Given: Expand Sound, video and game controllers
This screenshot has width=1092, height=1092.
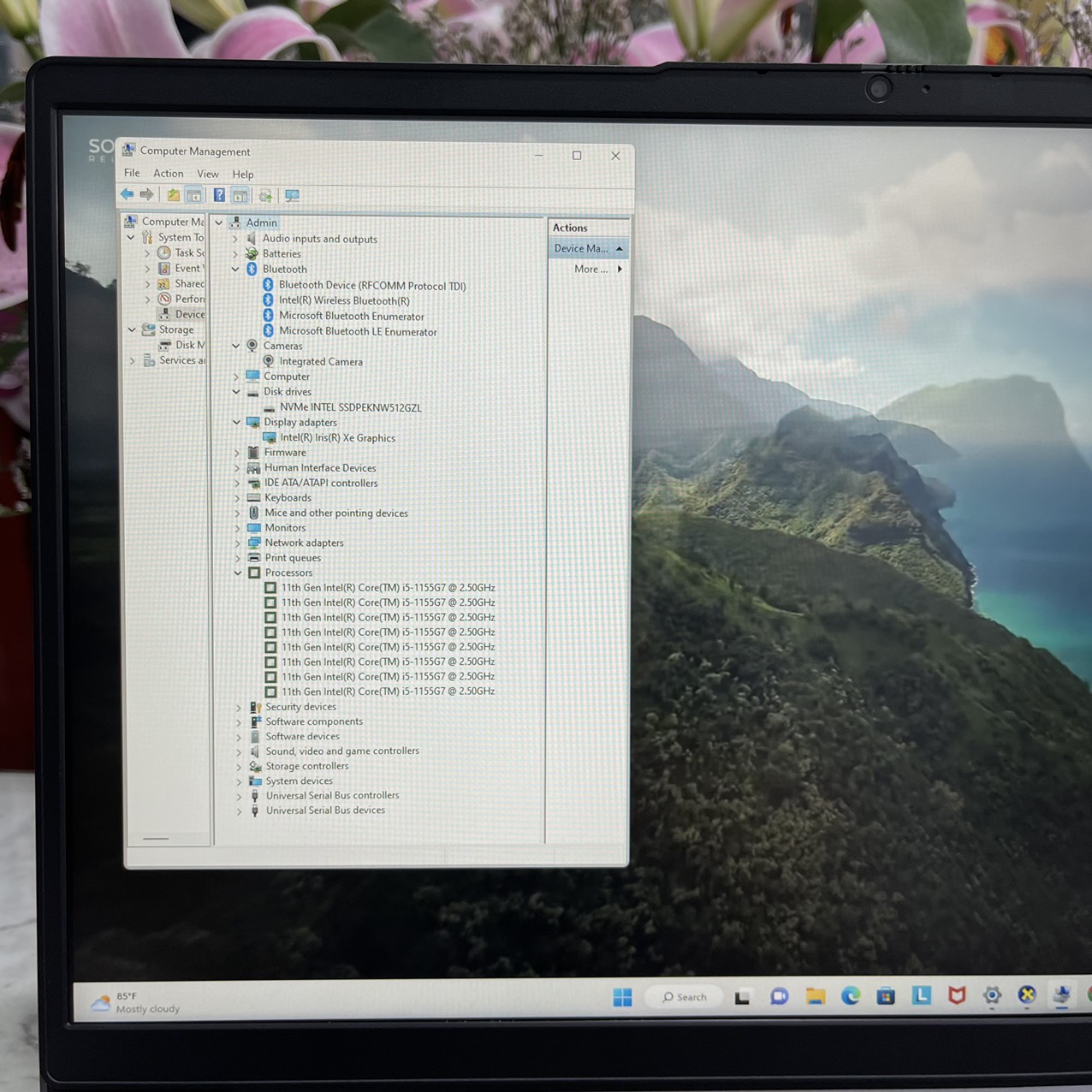Looking at the screenshot, I should tap(240, 751).
